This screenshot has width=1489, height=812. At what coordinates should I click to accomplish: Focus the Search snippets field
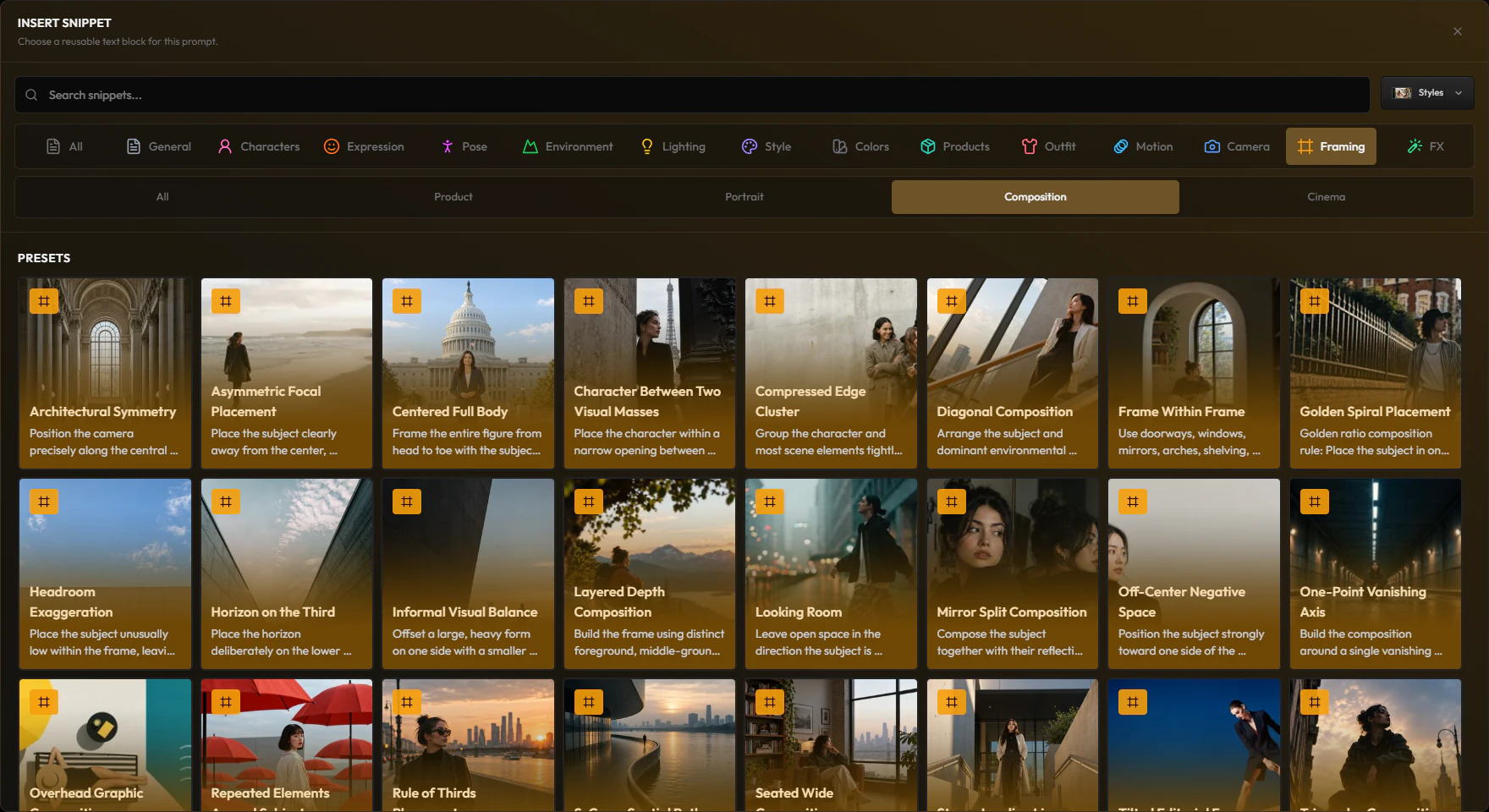pyautogui.click(x=692, y=95)
